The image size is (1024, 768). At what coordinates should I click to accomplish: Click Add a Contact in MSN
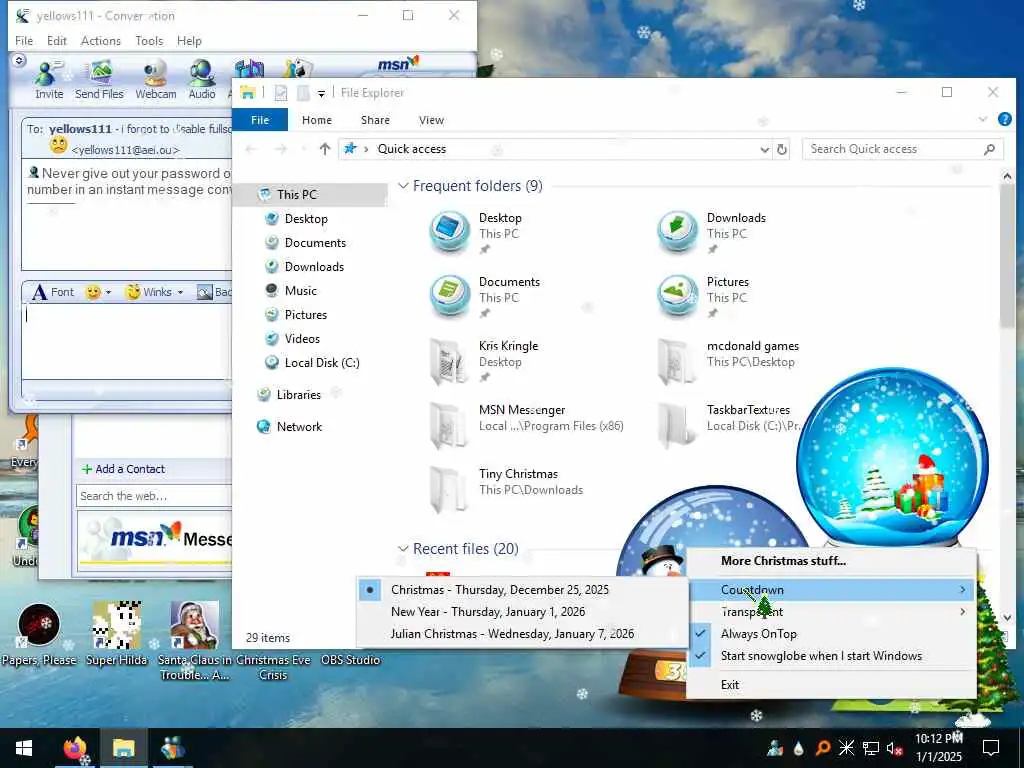[x=123, y=470]
